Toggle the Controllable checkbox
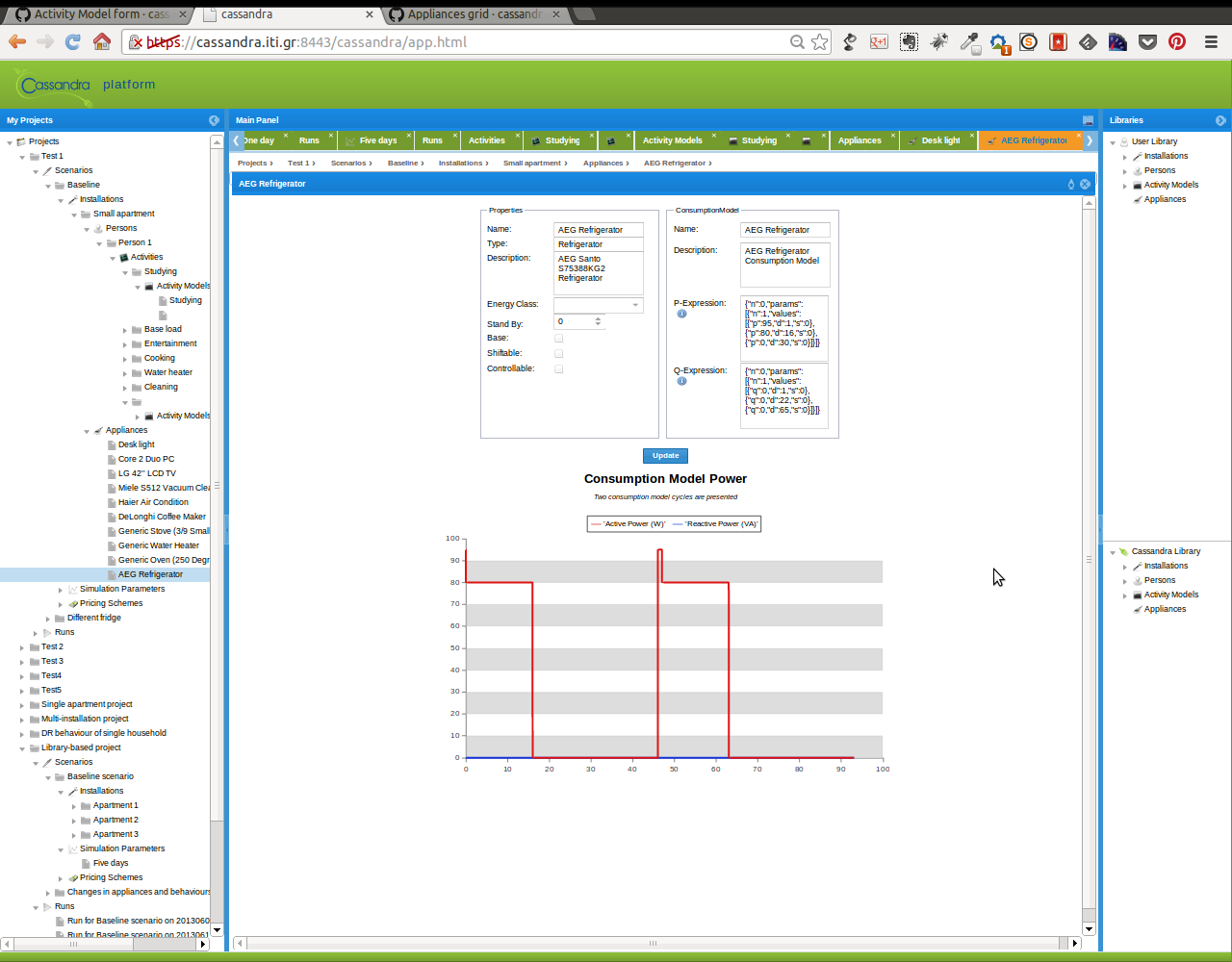The width and height of the screenshot is (1232, 962). 558,369
